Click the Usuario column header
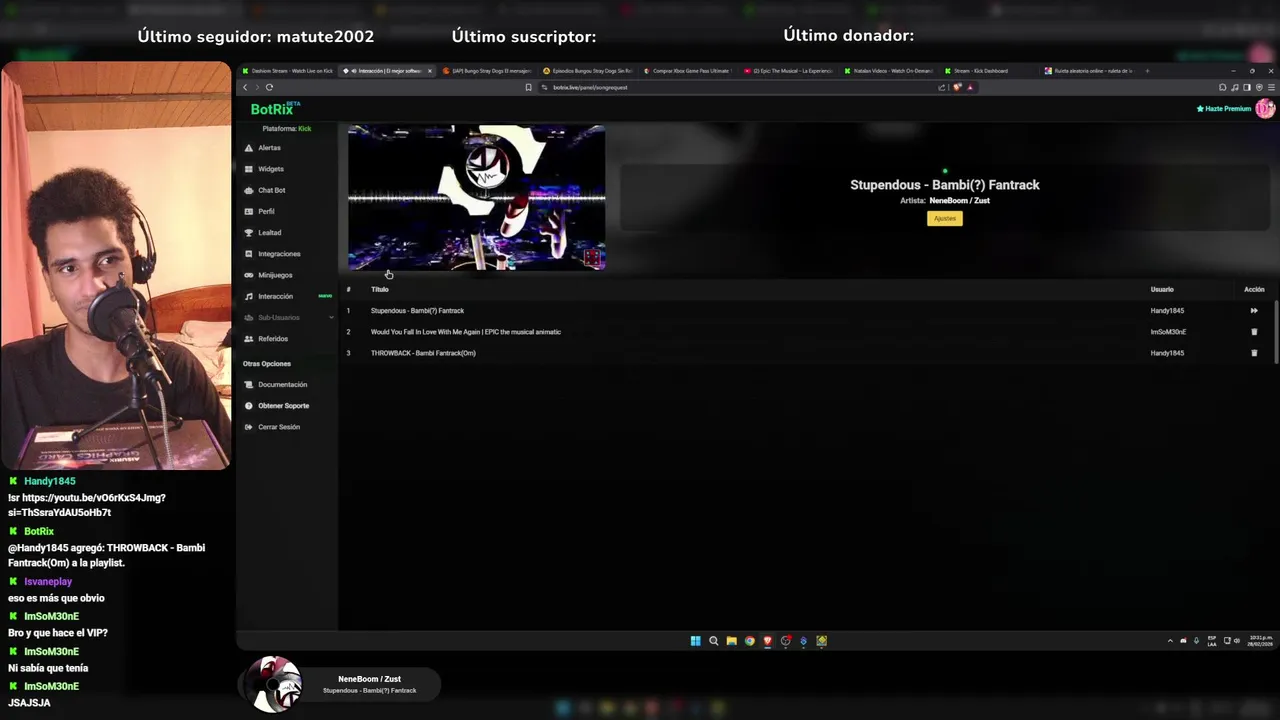Screen dimensions: 1280x720 pyautogui.click(x=1162, y=290)
